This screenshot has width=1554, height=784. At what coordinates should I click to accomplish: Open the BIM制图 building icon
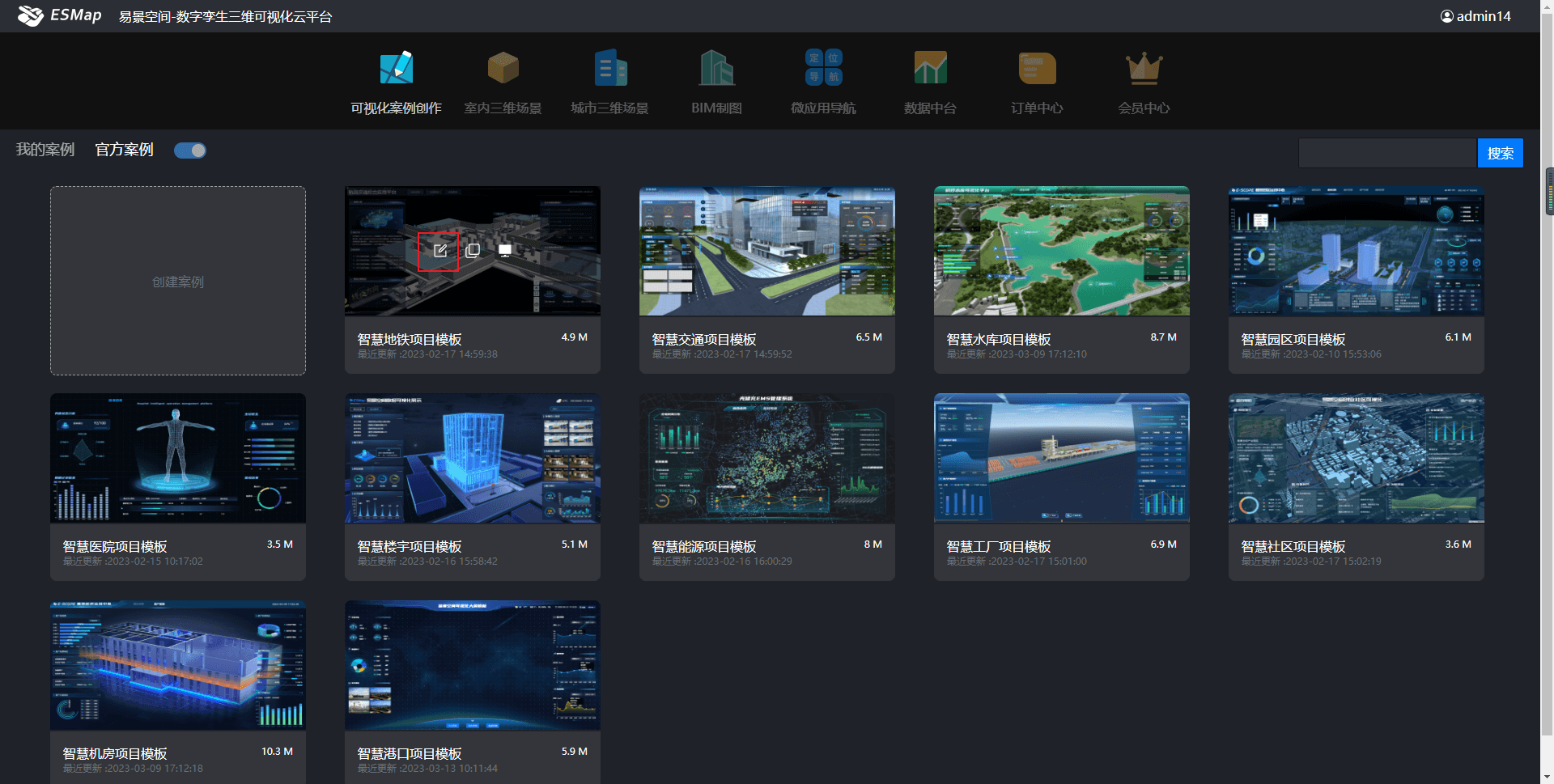(x=716, y=69)
